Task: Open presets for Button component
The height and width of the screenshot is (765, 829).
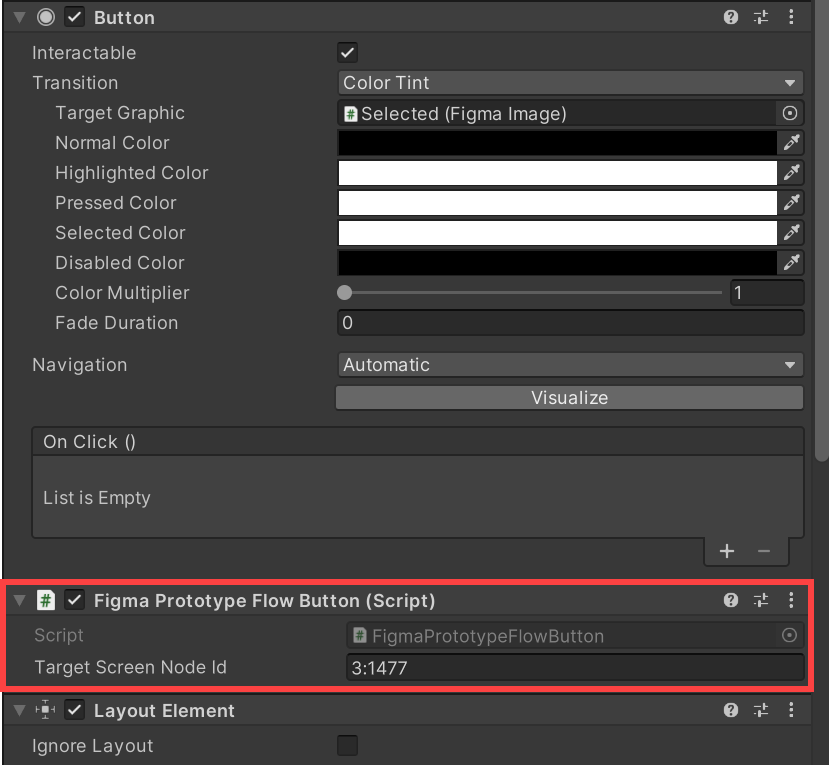Action: tap(761, 17)
